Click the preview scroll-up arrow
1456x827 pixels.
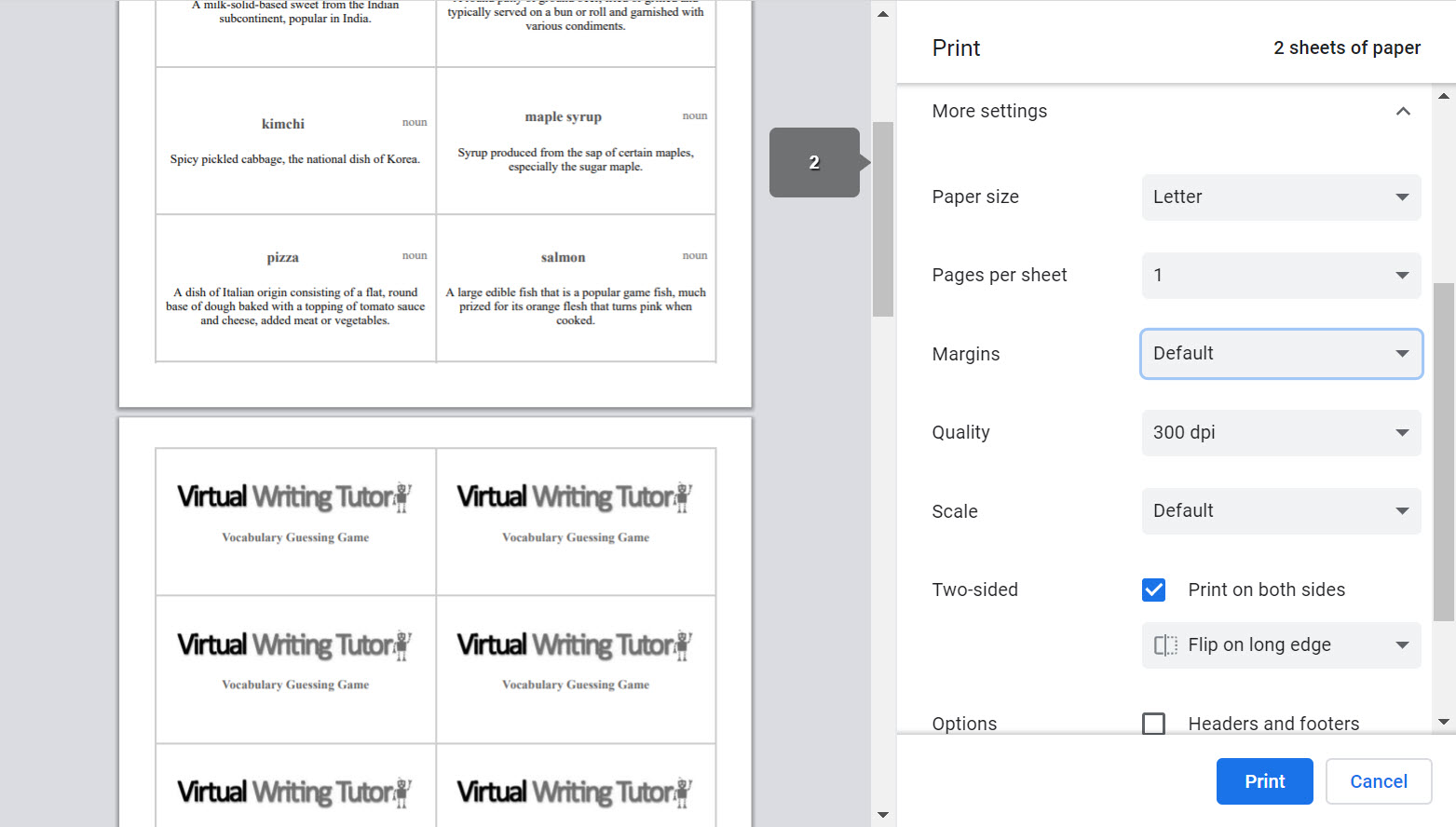[882, 13]
